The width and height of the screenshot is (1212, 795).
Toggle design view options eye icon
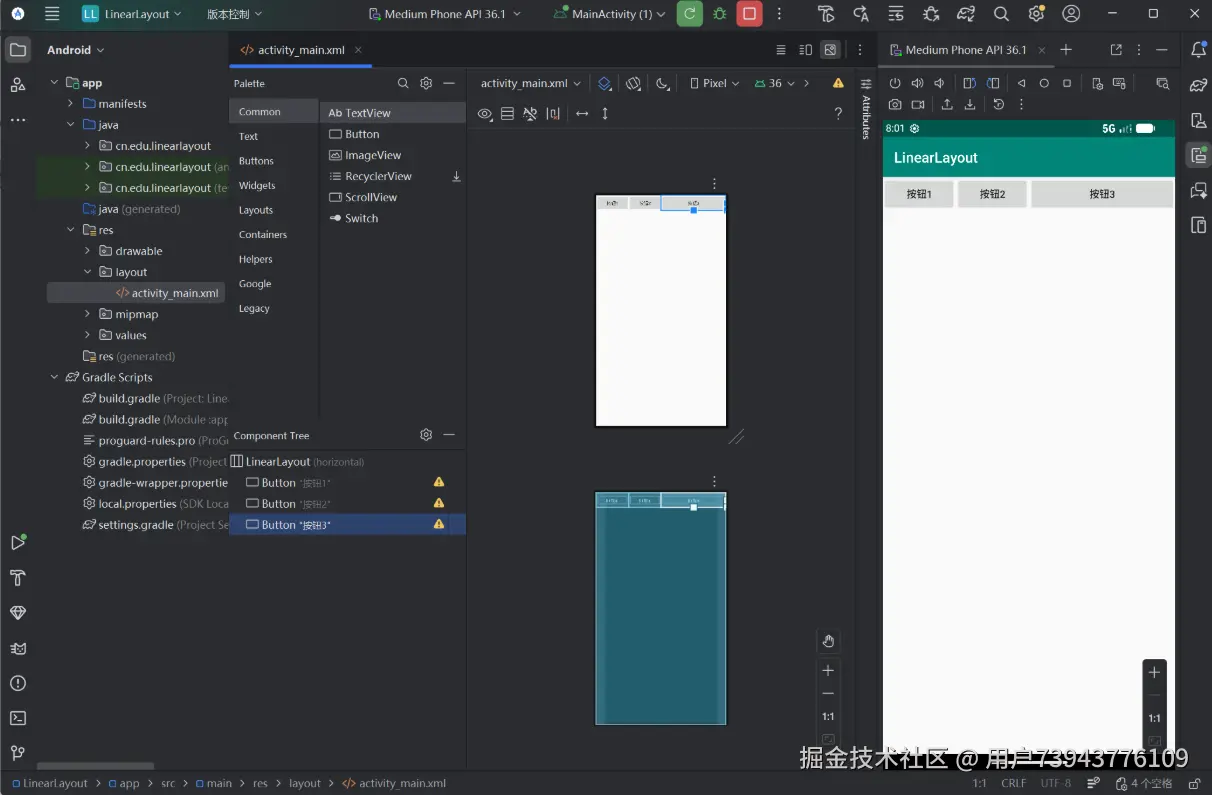coord(485,114)
